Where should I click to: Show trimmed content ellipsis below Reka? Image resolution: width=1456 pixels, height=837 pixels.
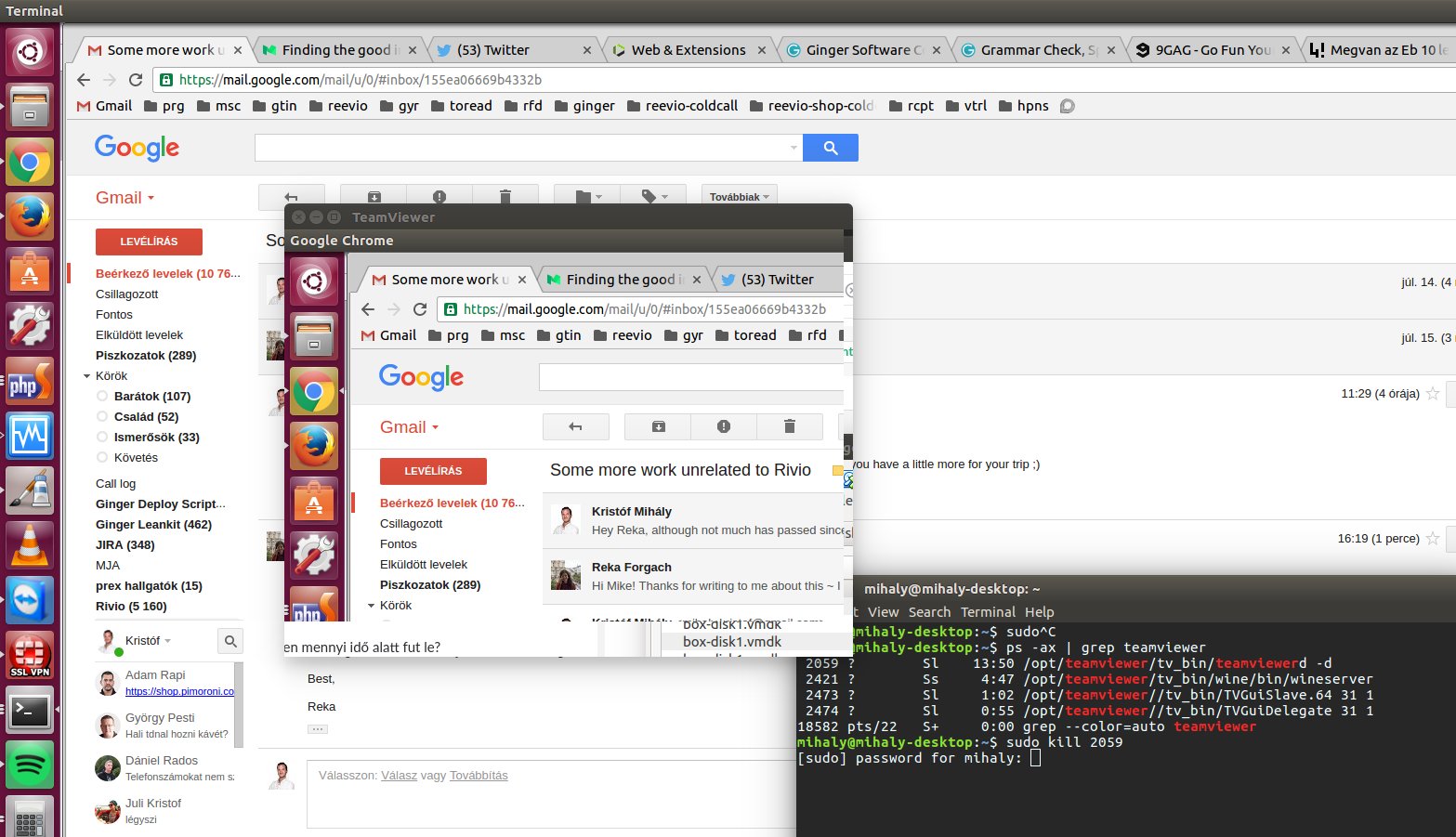pos(318,729)
